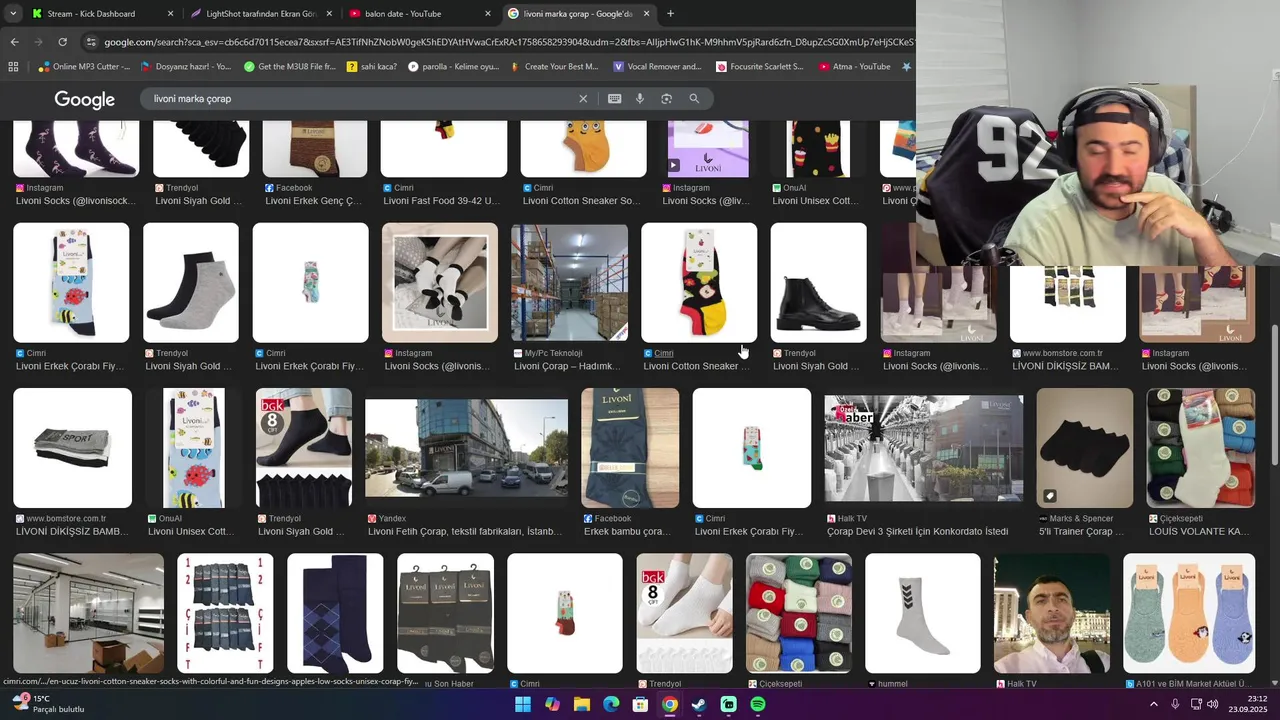Screen dimensions: 1280x720
Task: Open Microsoft Edge from the taskbar
Action: coord(611,705)
